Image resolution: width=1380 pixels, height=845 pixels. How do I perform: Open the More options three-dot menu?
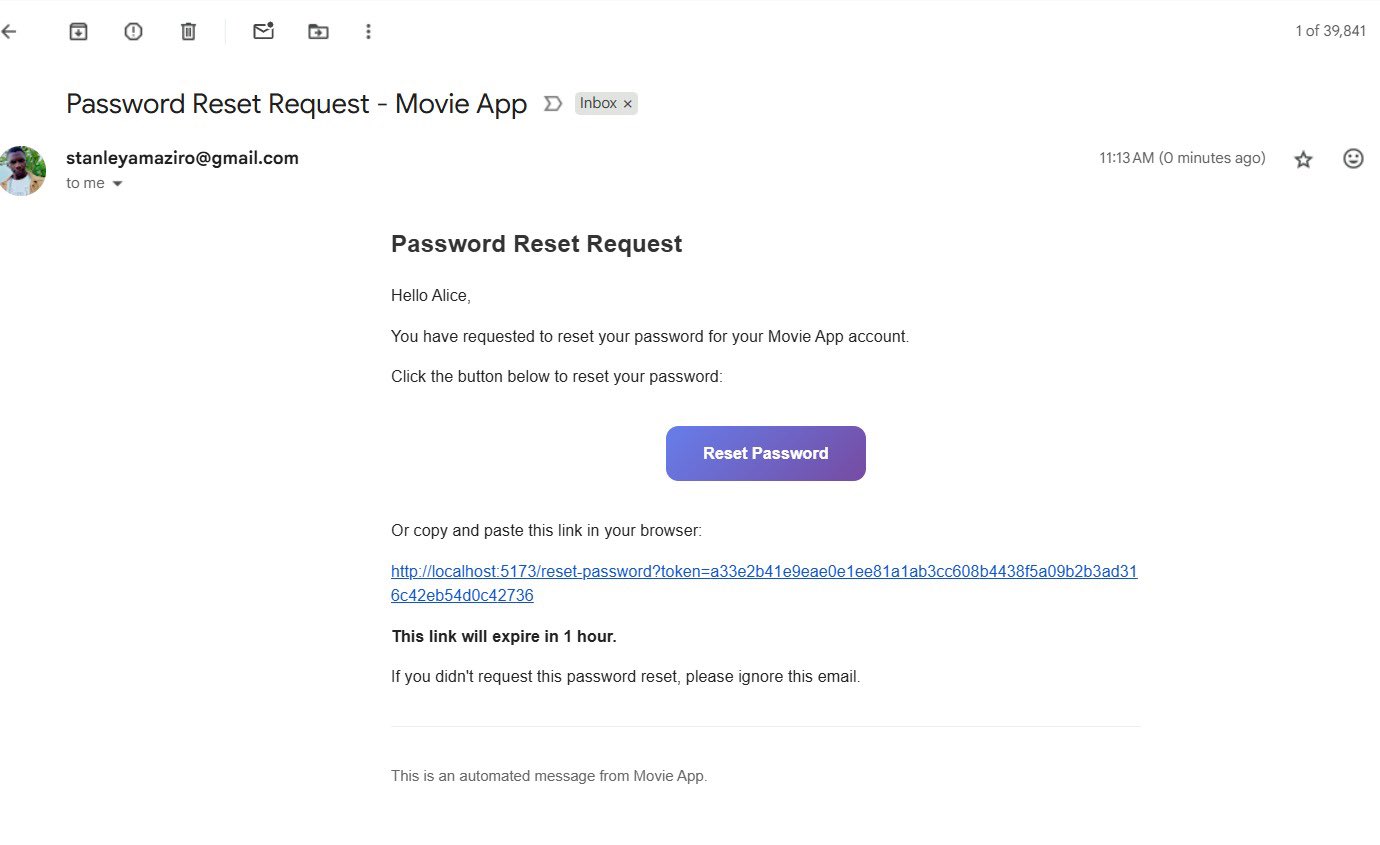tap(368, 32)
